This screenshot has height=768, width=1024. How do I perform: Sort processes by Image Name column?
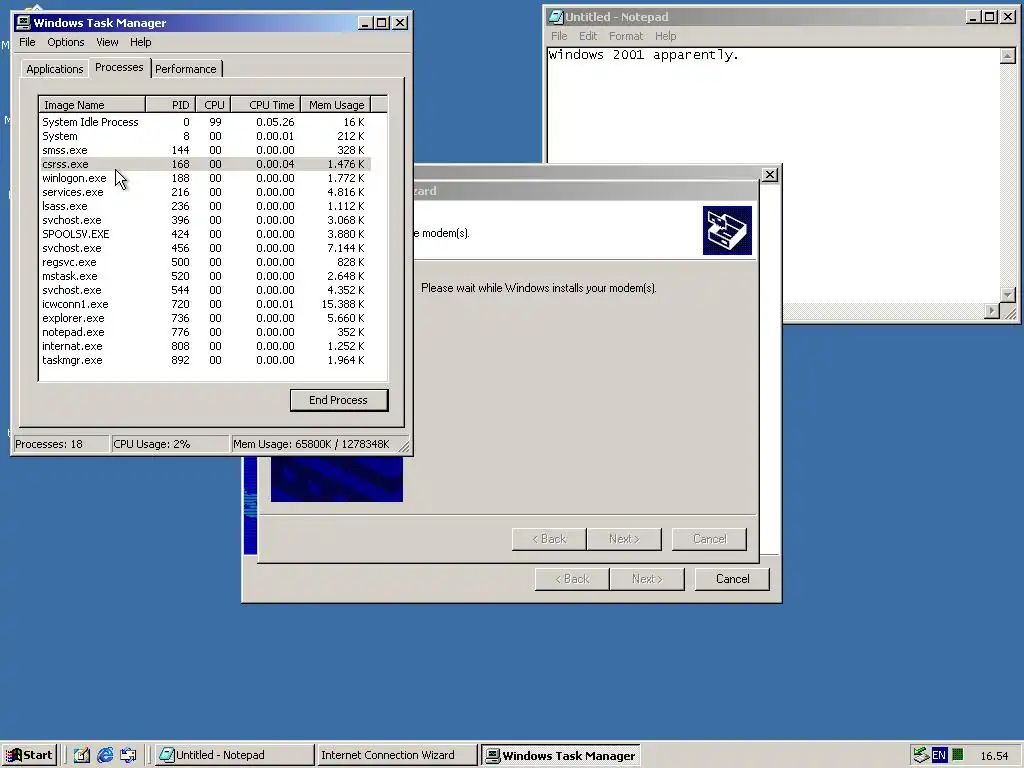click(92, 104)
